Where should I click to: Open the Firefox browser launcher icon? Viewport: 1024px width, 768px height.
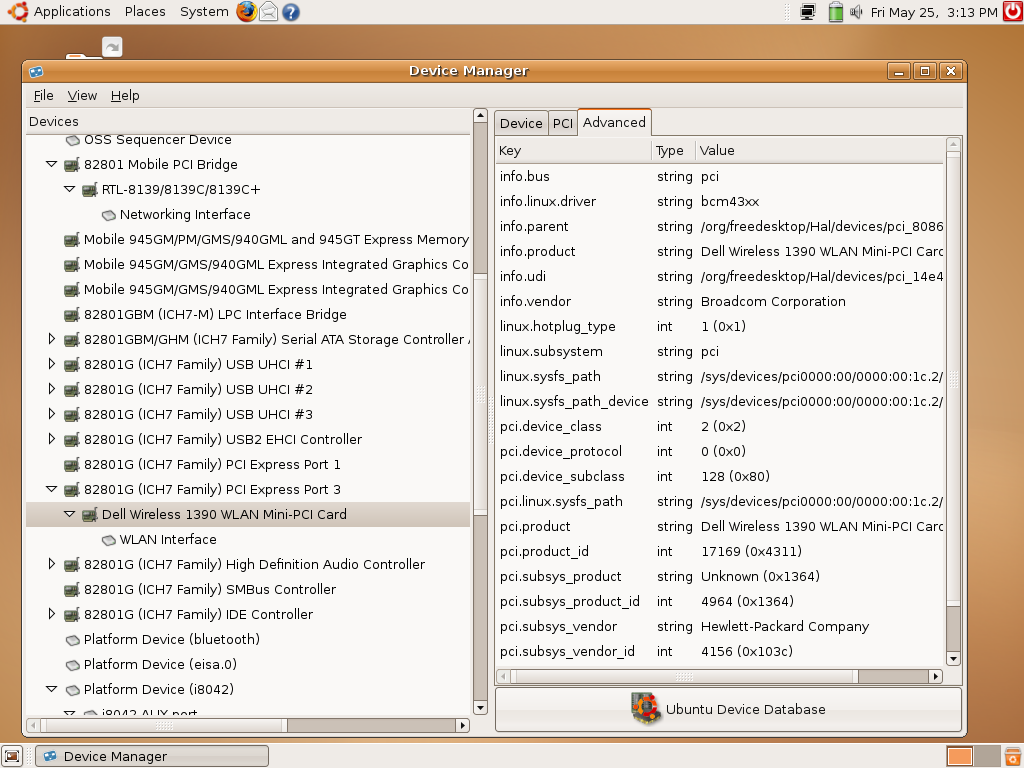pos(246,12)
